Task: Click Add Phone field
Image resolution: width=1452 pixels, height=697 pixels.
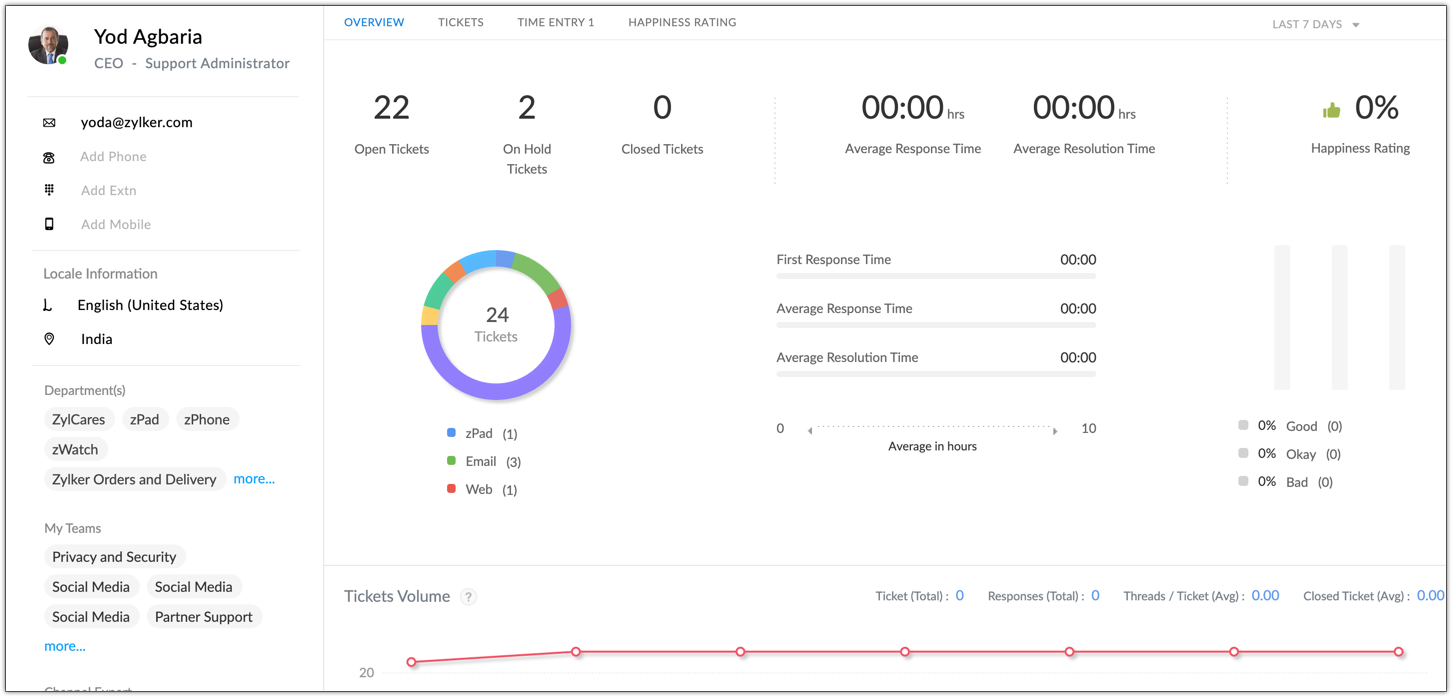Action: (113, 157)
